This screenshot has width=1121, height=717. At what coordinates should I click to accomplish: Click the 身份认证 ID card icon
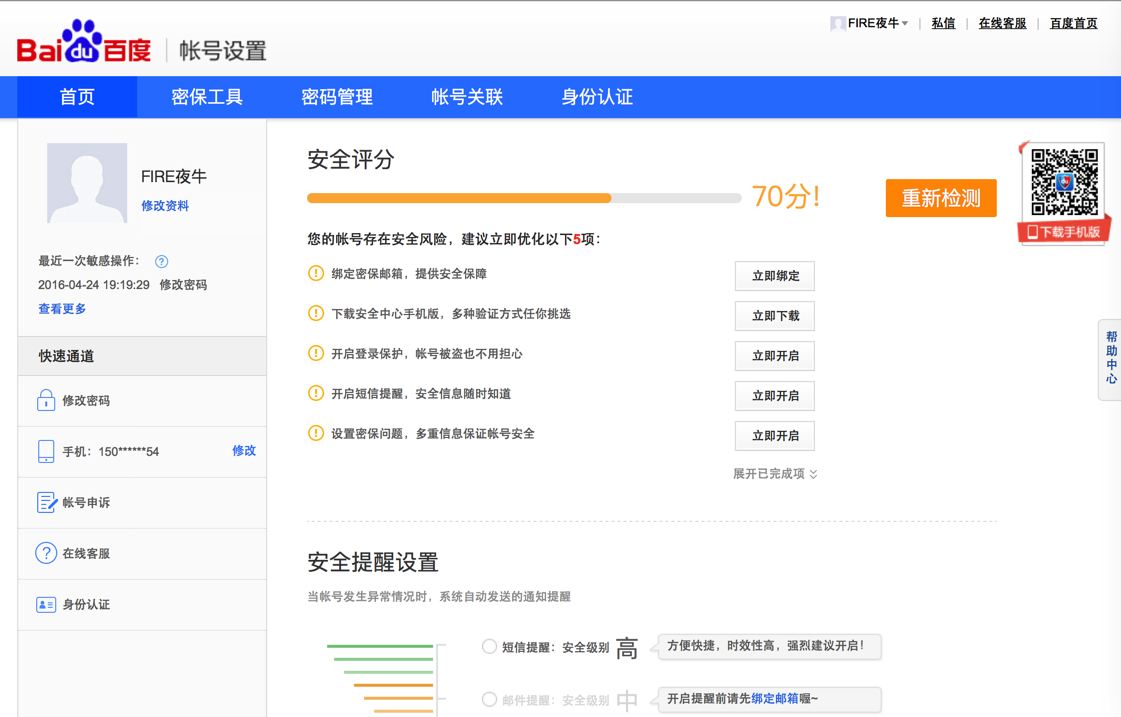[46, 605]
